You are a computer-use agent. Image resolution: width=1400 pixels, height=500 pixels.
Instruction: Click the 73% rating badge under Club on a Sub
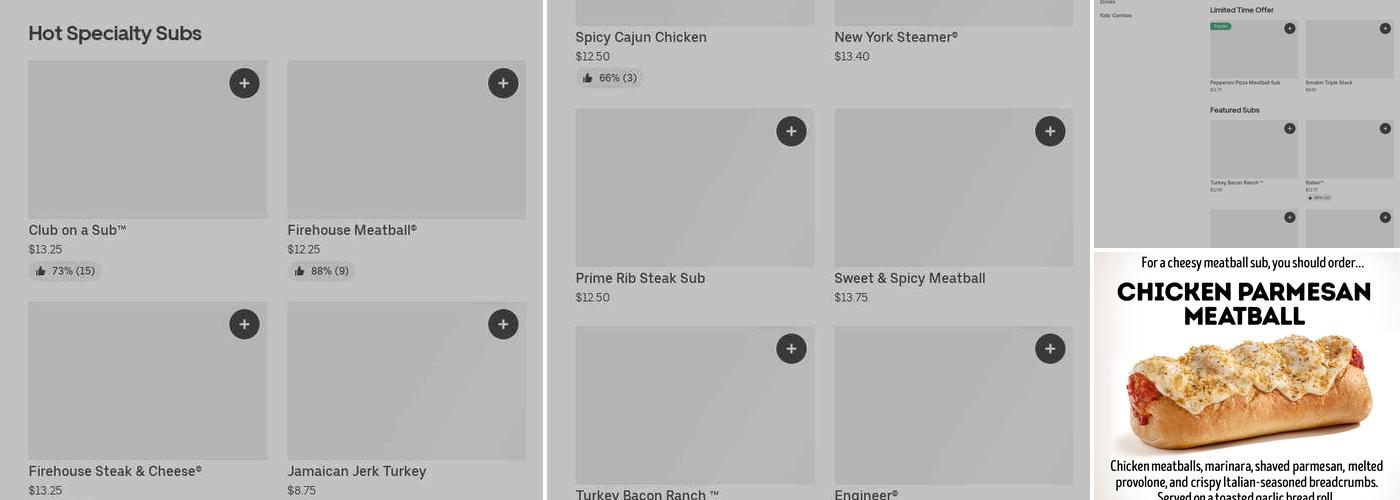click(65, 271)
